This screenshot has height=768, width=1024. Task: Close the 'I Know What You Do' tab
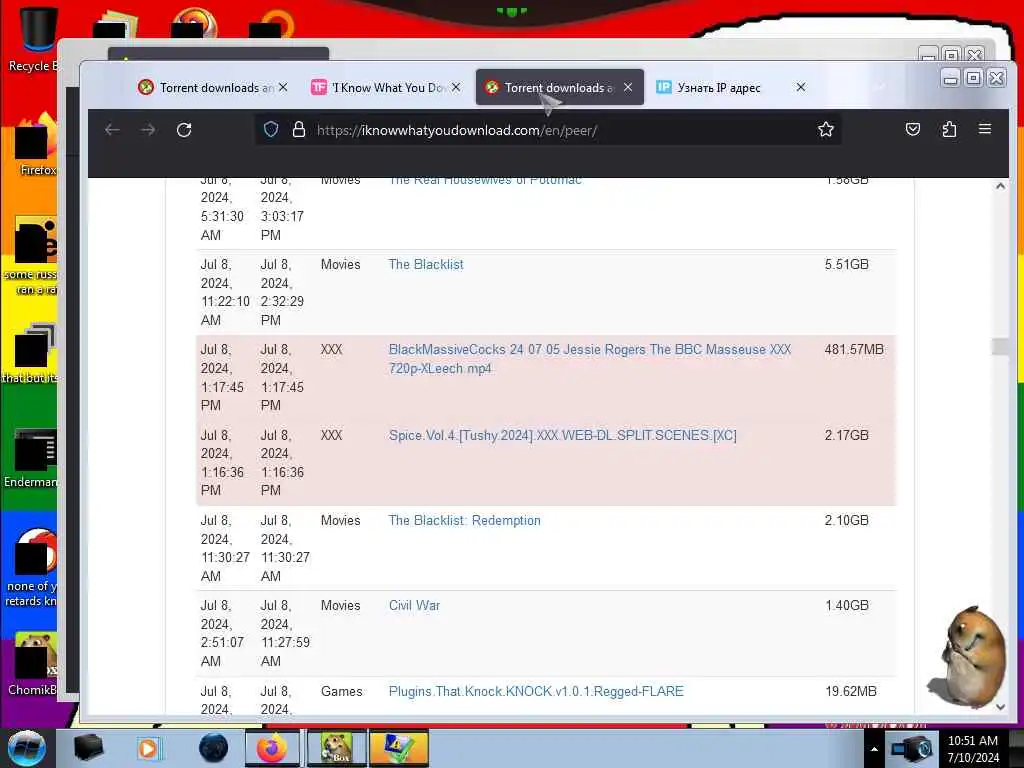[x=456, y=87]
